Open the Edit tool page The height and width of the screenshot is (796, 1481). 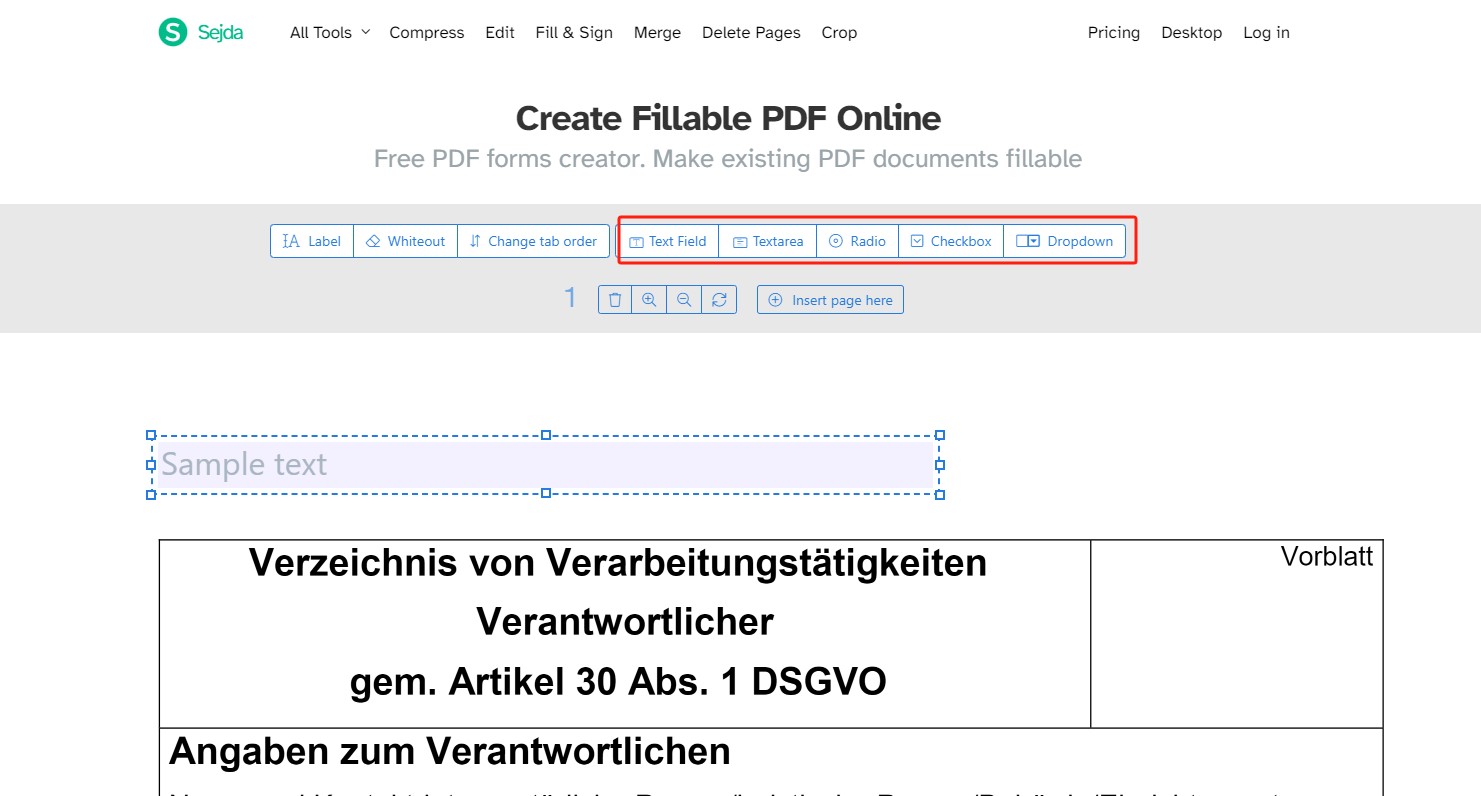click(500, 32)
